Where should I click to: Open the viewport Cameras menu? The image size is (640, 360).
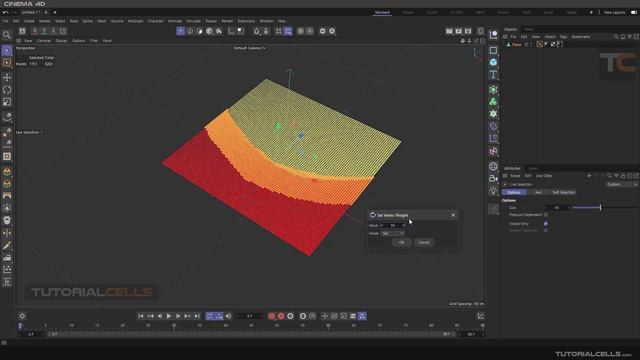click(44, 41)
